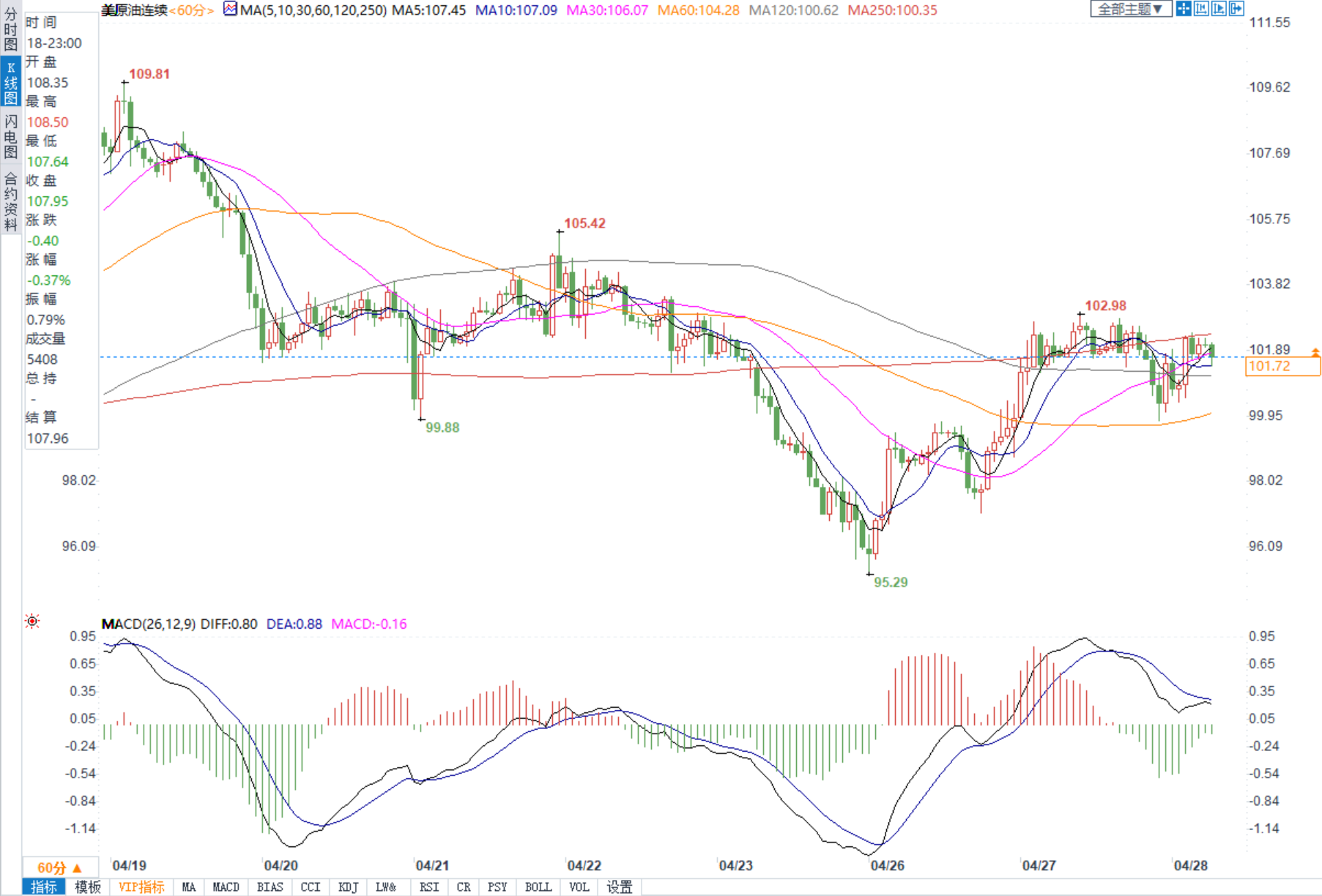
Task: Click the <60分> period label in title
Action: [x=191, y=10]
